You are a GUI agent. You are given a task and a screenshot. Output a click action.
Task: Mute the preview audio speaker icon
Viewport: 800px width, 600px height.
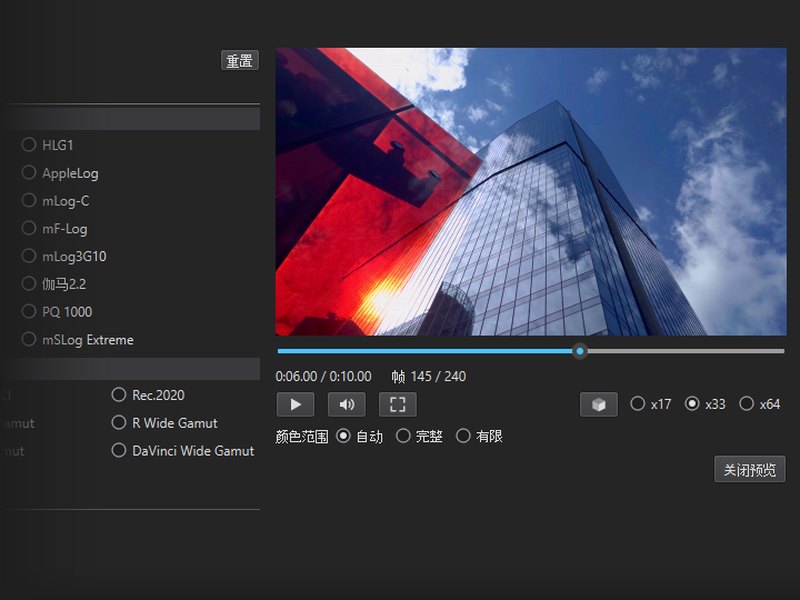click(x=346, y=405)
